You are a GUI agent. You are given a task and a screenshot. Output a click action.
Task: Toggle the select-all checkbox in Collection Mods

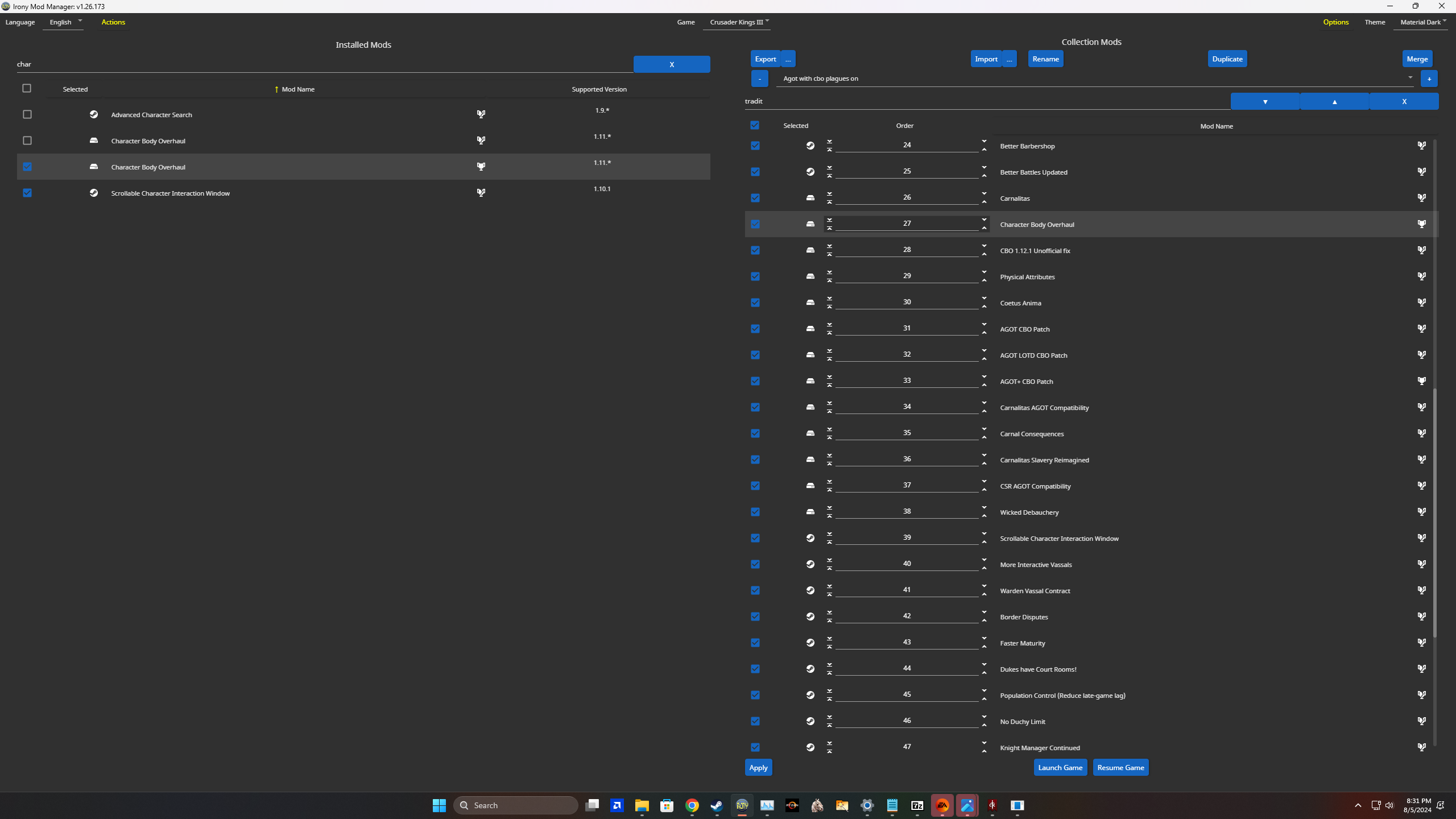755,125
